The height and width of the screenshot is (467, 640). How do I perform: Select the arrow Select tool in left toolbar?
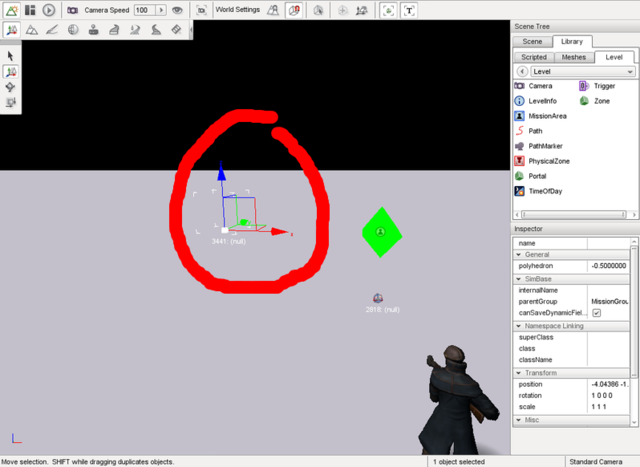point(11,57)
